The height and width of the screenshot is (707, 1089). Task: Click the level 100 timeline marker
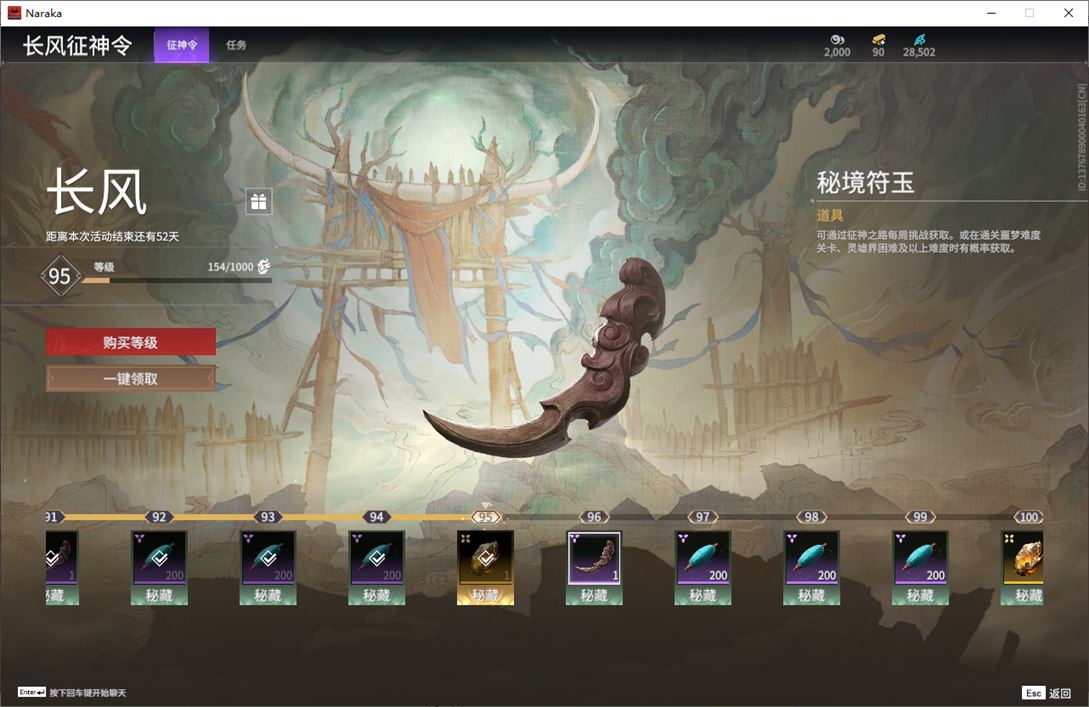tap(1029, 517)
